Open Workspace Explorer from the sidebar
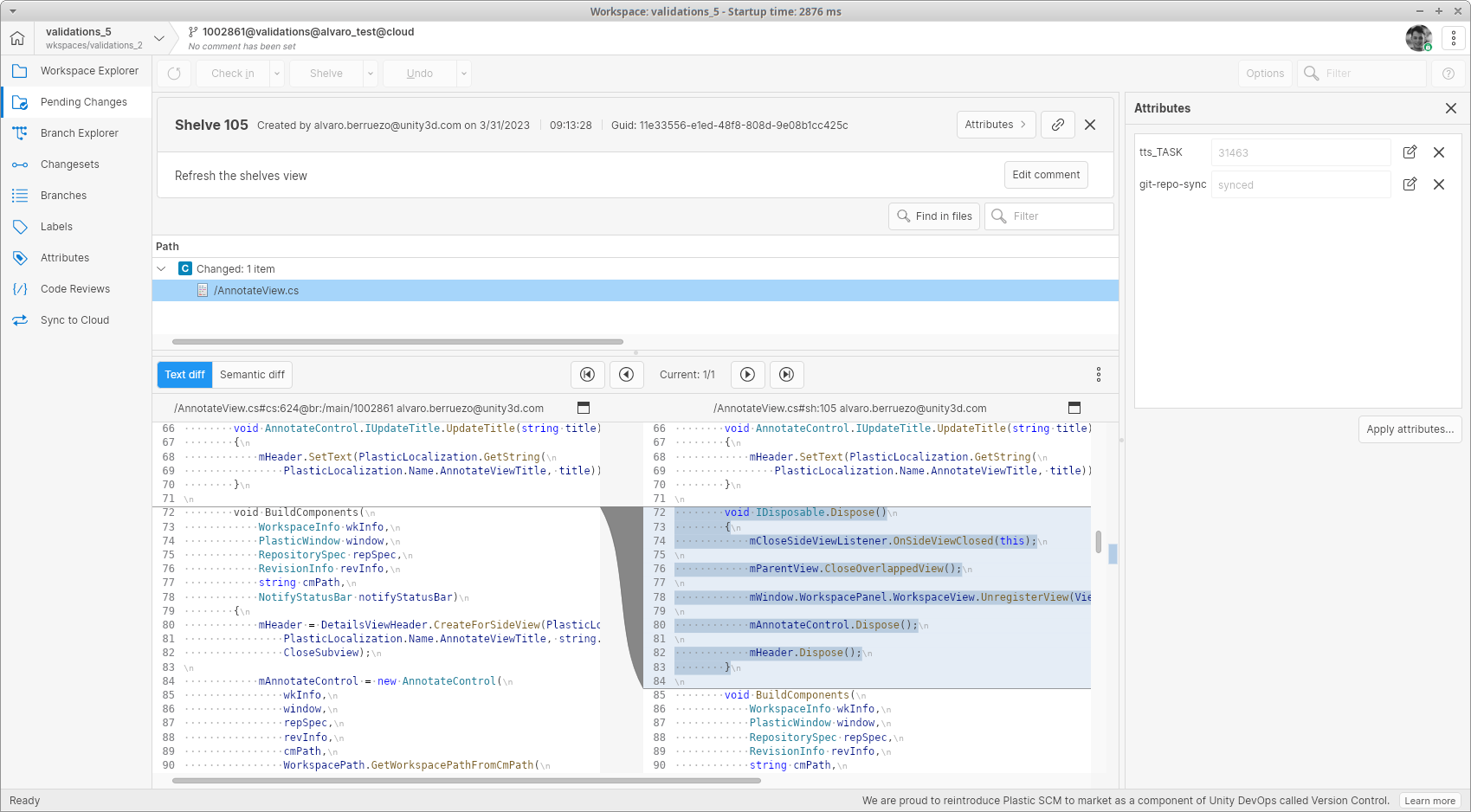The height and width of the screenshot is (812, 1471). [89, 70]
